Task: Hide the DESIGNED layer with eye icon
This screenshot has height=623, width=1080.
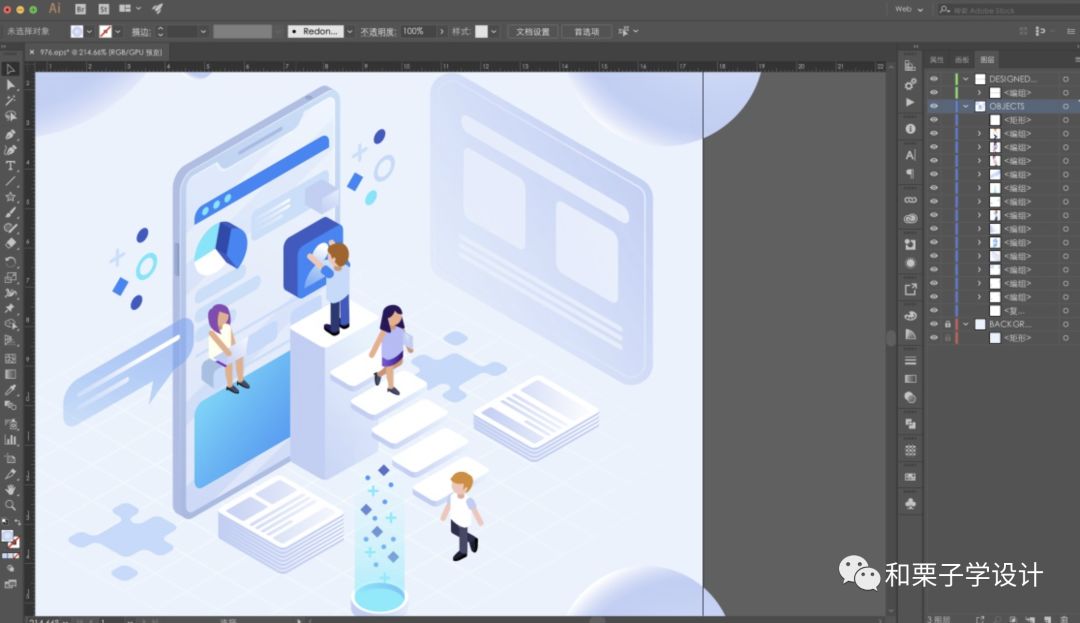Action: (934, 78)
